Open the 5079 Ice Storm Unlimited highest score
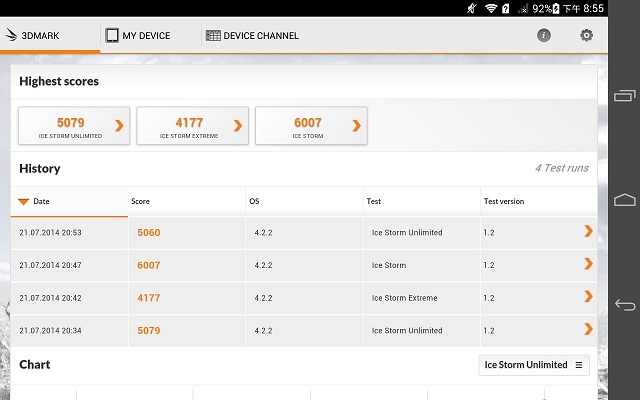The height and width of the screenshot is (400, 640). pyautogui.click(x=74, y=126)
